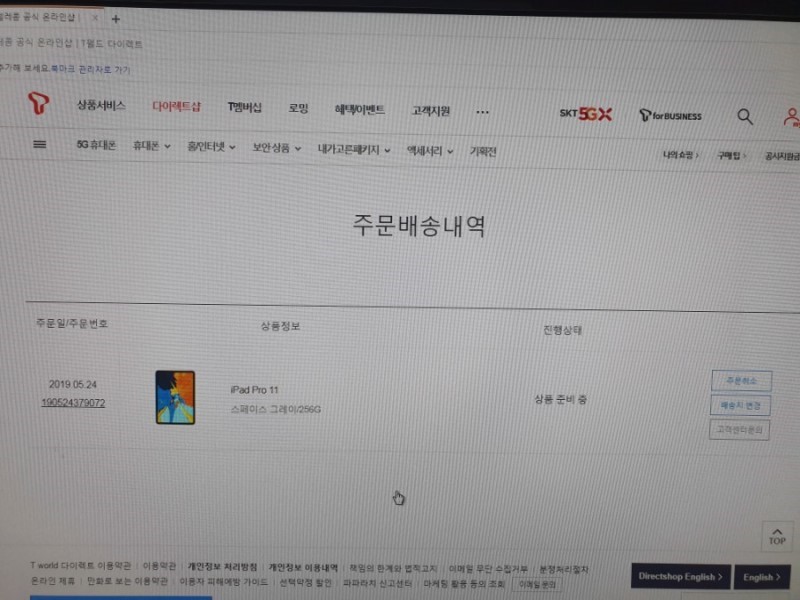Expand 휴대폰 dropdown
800x600 pixels.
click(151, 146)
